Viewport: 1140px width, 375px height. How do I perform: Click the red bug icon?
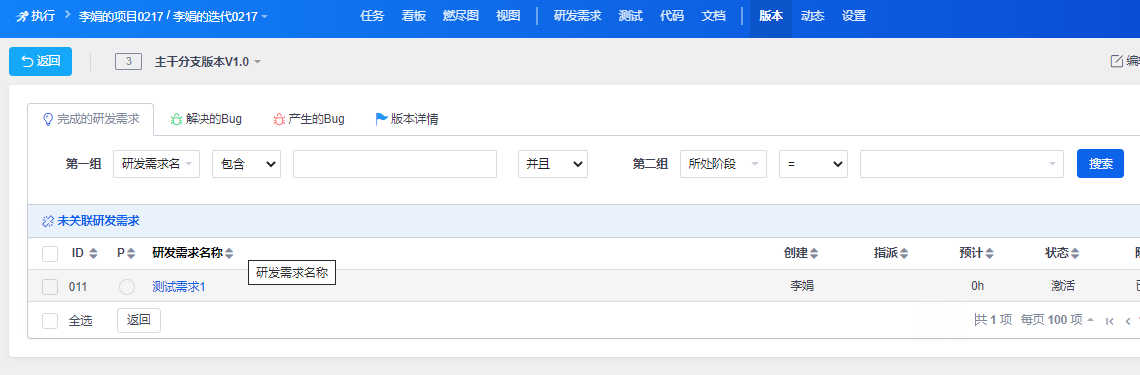click(279, 119)
